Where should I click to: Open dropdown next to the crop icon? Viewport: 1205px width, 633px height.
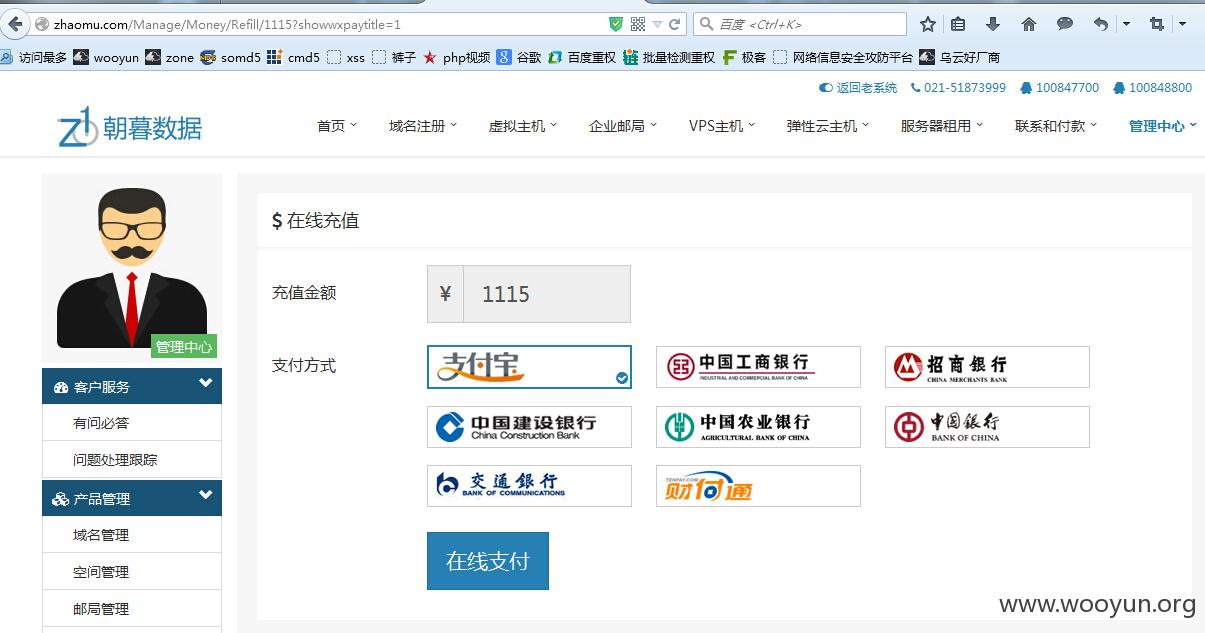point(1182,24)
